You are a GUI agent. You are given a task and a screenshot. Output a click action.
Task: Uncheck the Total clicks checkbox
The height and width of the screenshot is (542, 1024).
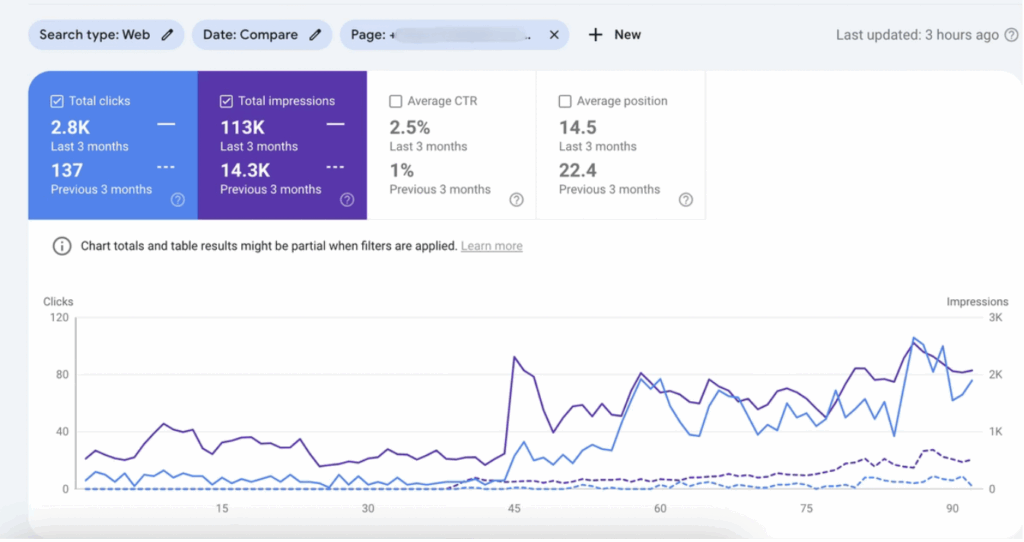pos(57,101)
